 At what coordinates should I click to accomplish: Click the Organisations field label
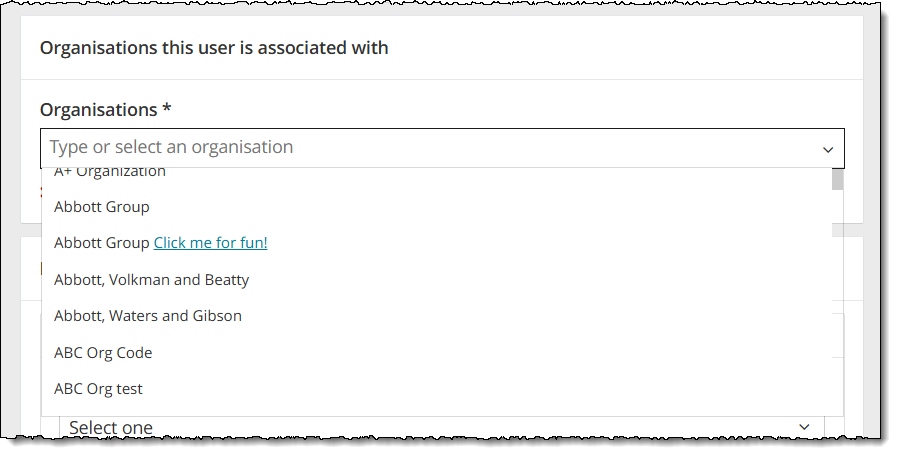(98, 110)
